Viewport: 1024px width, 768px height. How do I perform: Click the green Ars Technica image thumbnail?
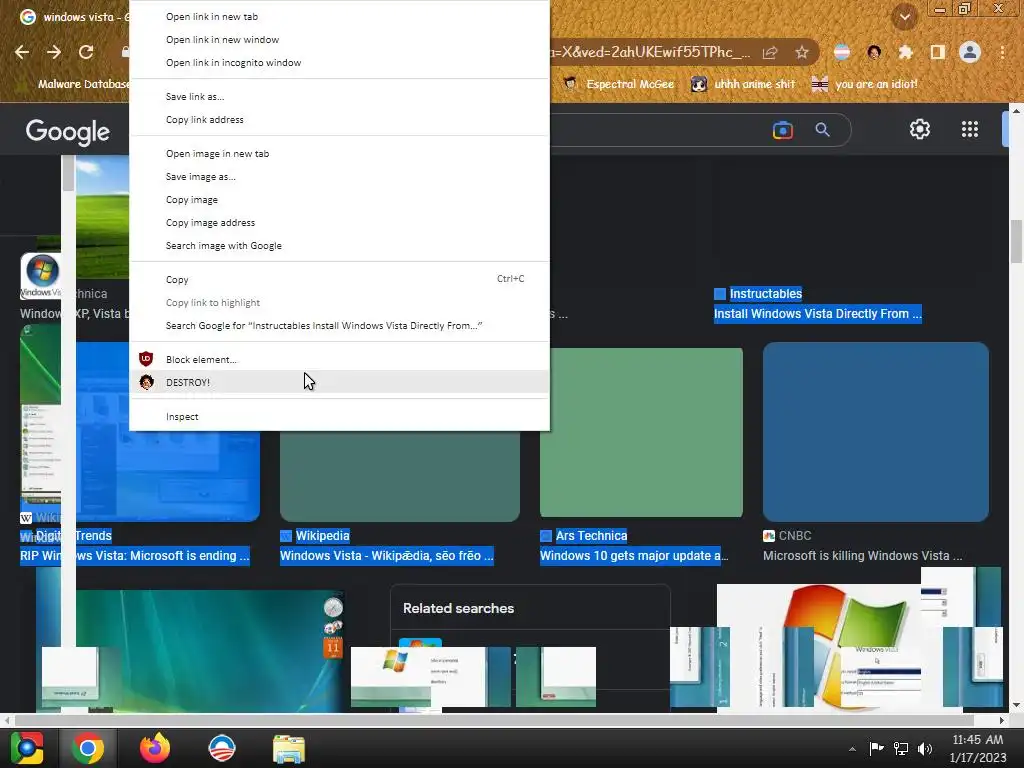(641, 432)
